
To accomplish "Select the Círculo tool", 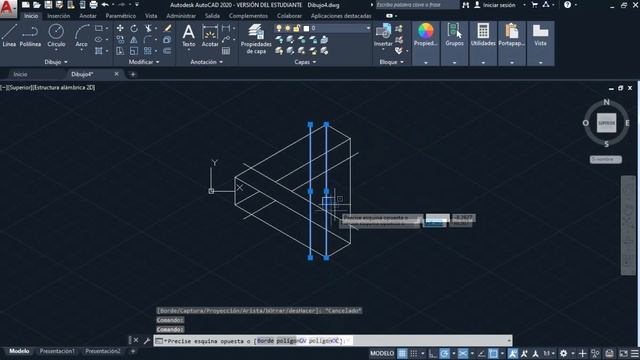I will pyautogui.click(x=56, y=35).
